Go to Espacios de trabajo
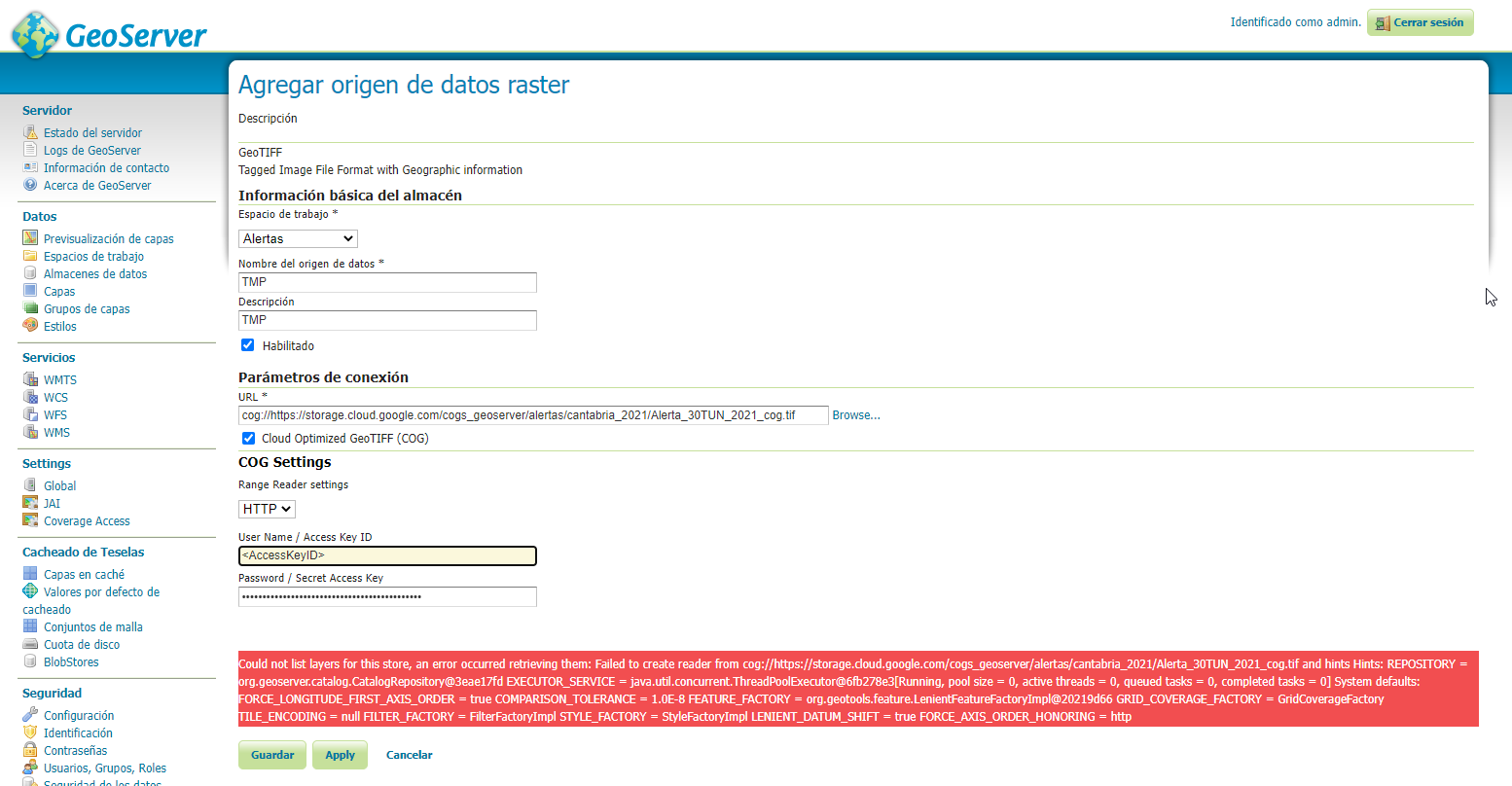Screen dimensions: 1512x786 [x=93, y=256]
